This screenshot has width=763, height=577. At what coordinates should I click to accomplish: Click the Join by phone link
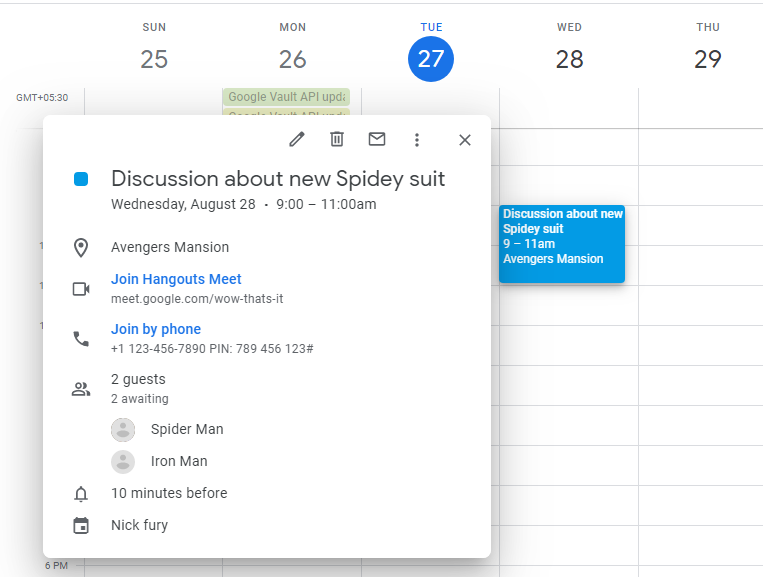point(156,329)
